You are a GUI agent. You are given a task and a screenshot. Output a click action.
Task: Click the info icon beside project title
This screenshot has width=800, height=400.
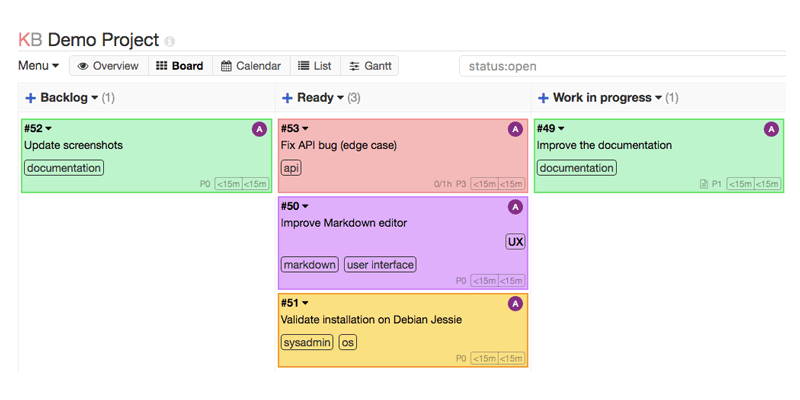tap(170, 42)
